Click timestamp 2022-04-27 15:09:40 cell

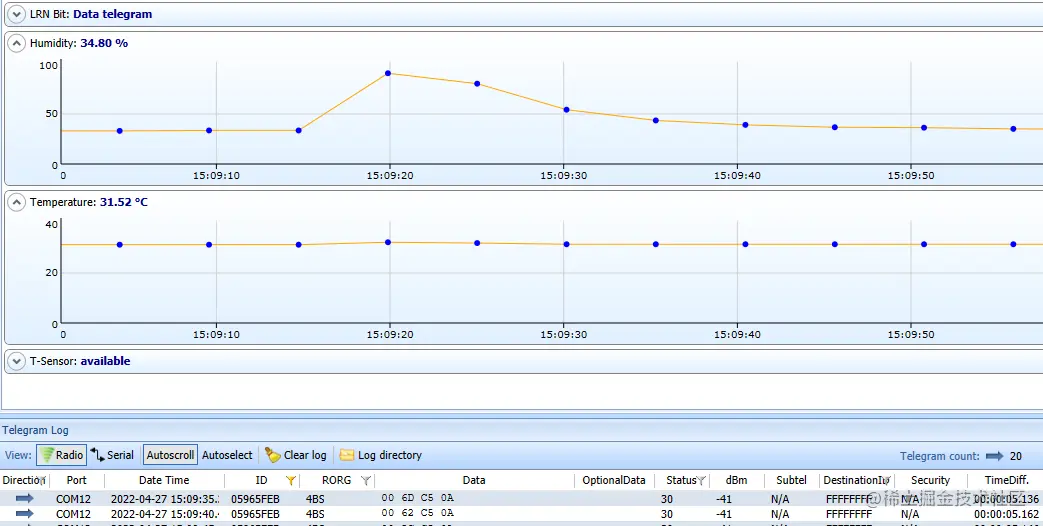[x=165, y=514]
